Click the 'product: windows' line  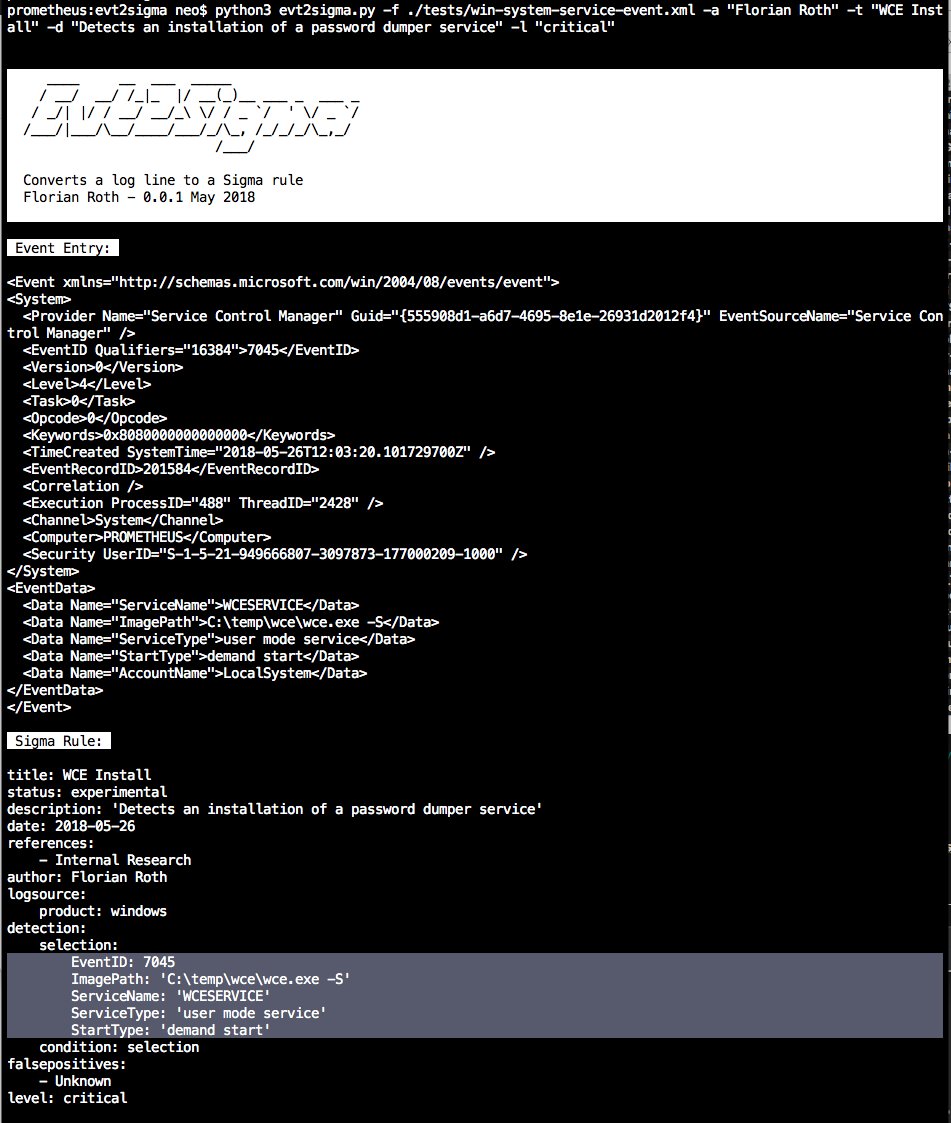pos(103,911)
